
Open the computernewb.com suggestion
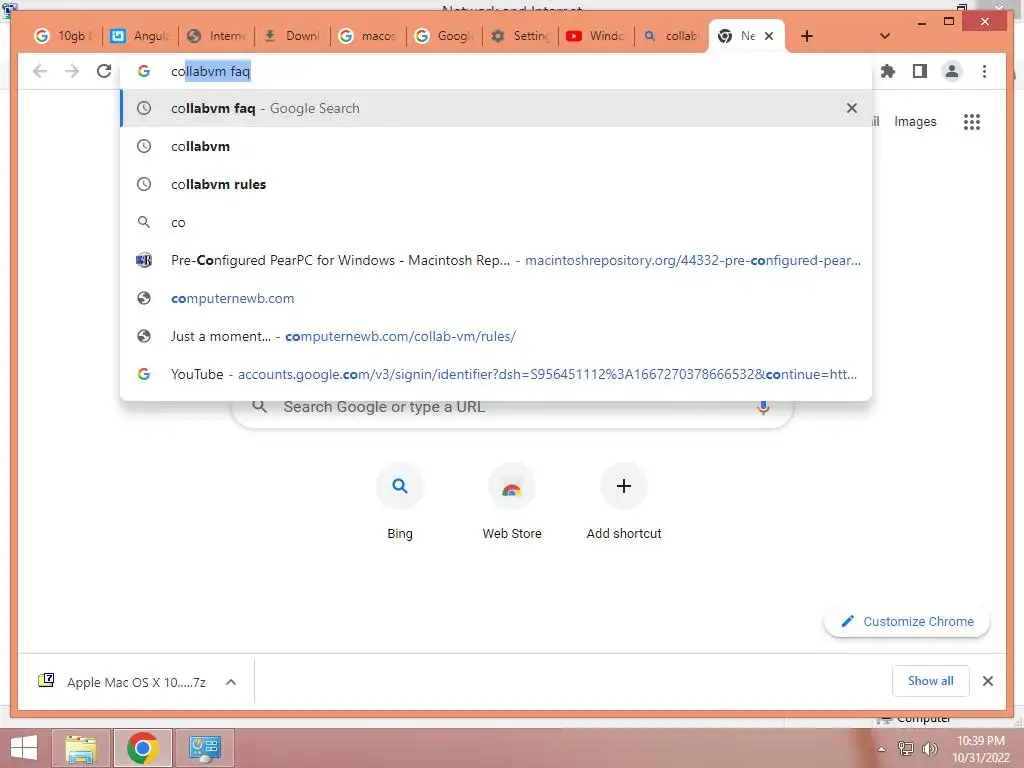click(x=496, y=298)
